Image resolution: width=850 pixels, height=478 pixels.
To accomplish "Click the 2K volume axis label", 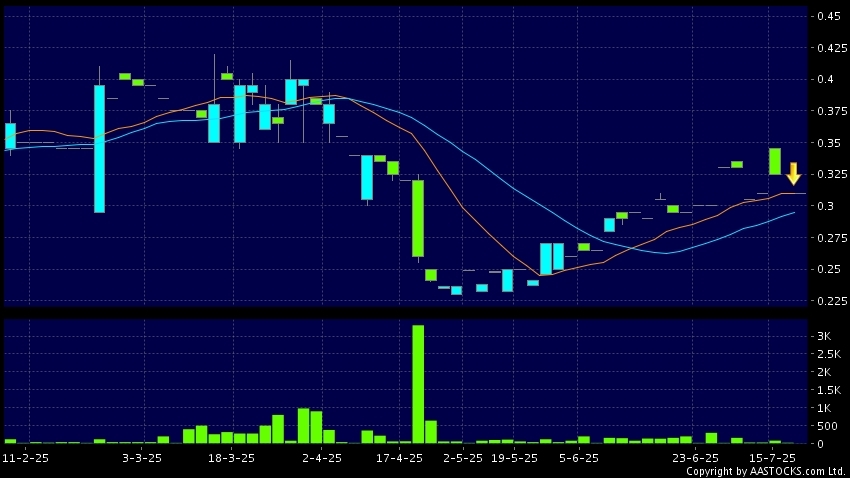I will click(x=824, y=372).
